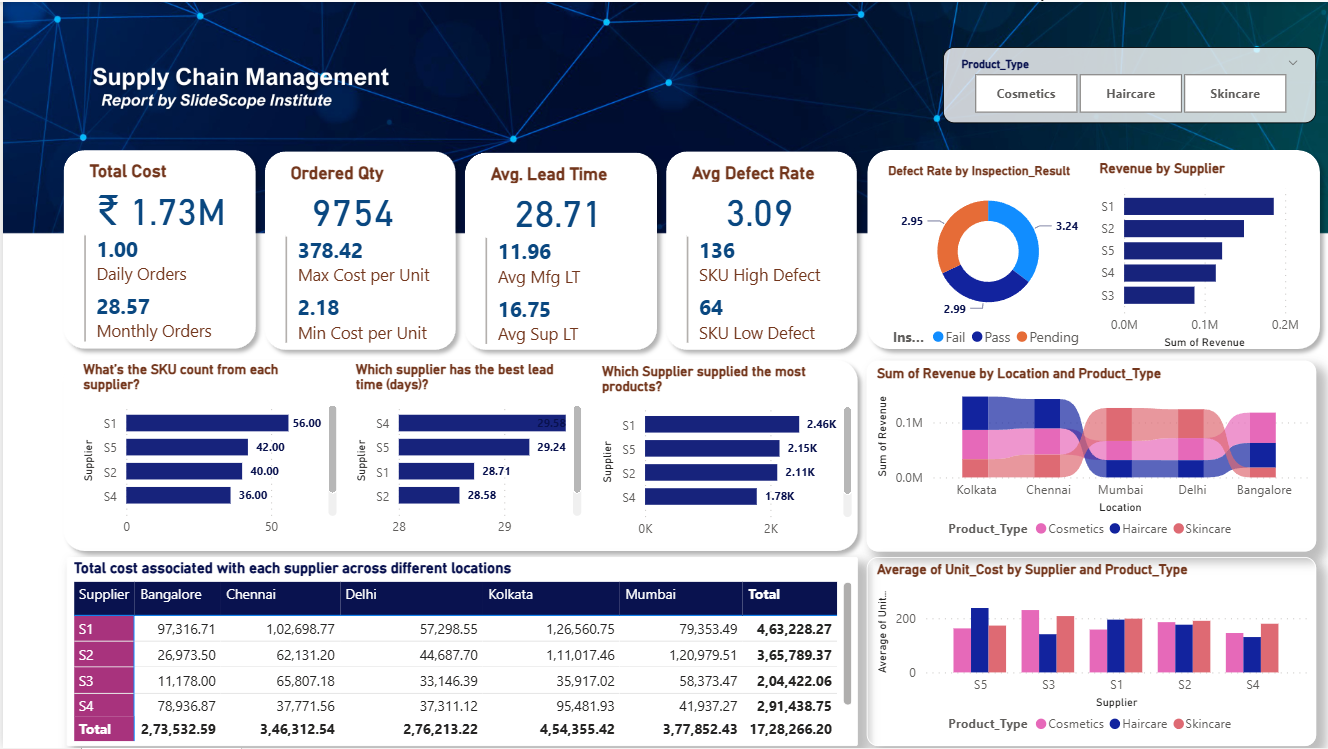1328x749 pixels.
Task: Click the Fail legend marker under donut chart
Action: [938, 337]
